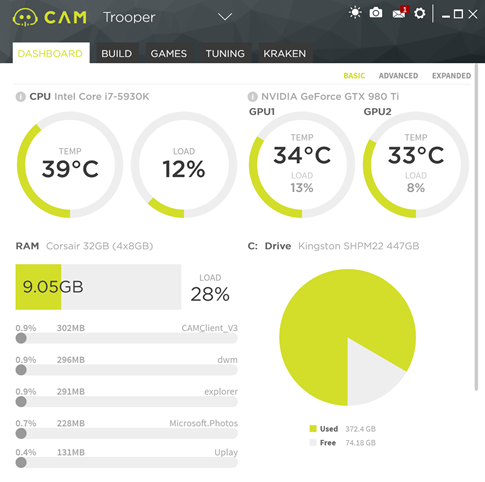Switch to the EXPANDED view mode
This screenshot has width=485, height=482.
pos(451,76)
